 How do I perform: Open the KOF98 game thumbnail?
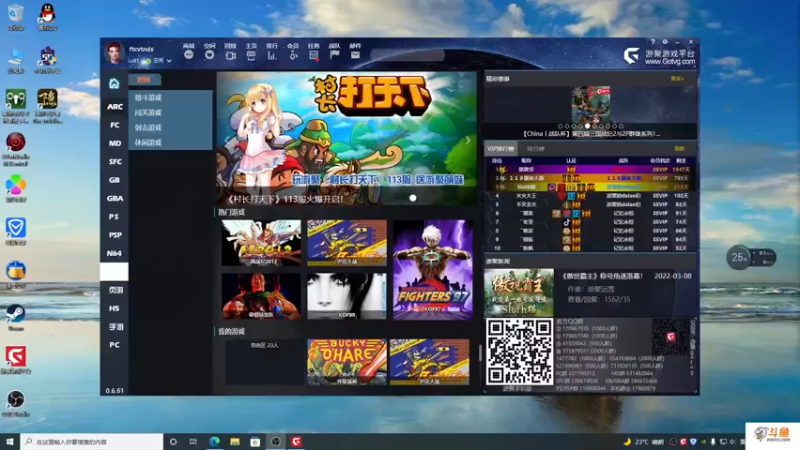click(x=346, y=296)
